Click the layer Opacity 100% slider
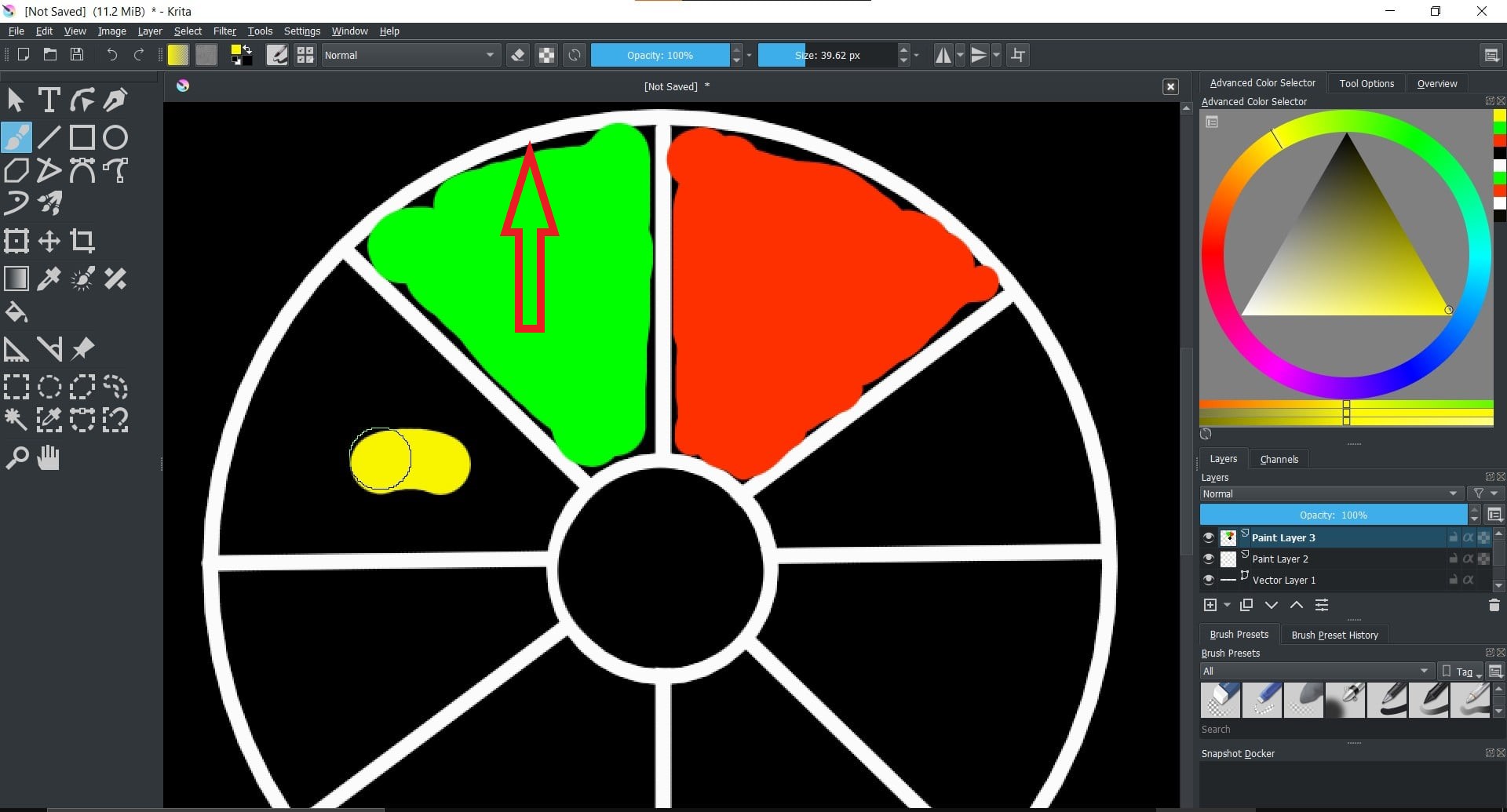Viewport: 1507px width, 812px height. pyautogui.click(x=1334, y=515)
